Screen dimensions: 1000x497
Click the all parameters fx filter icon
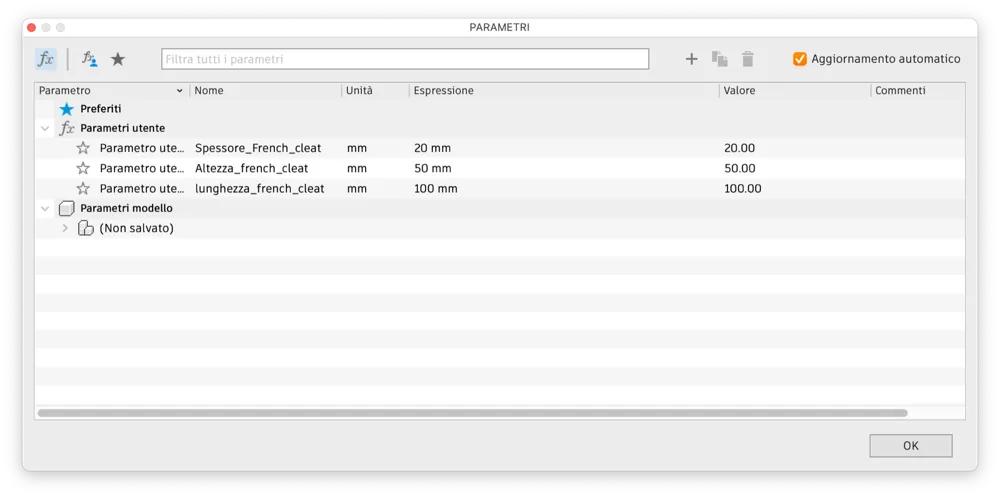coord(46,59)
